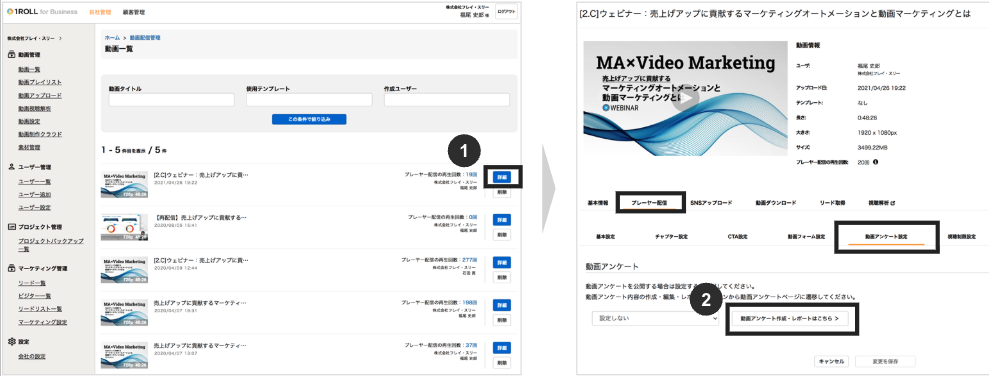
Task: Open ユーザー追加 in the sidebar
Action: pyautogui.click(x=35, y=194)
